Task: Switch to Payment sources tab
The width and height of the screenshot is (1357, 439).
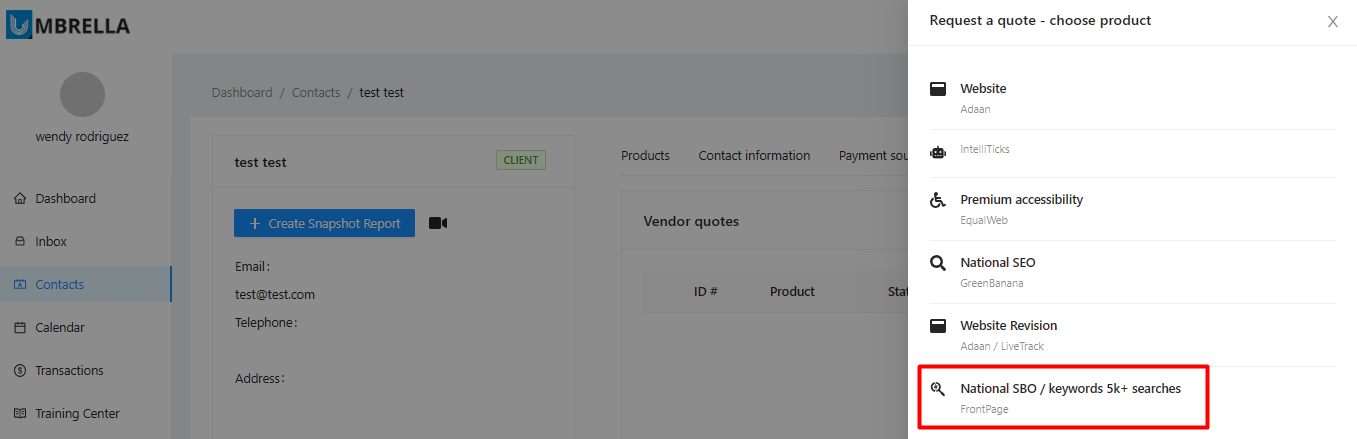Action: [x=873, y=155]
